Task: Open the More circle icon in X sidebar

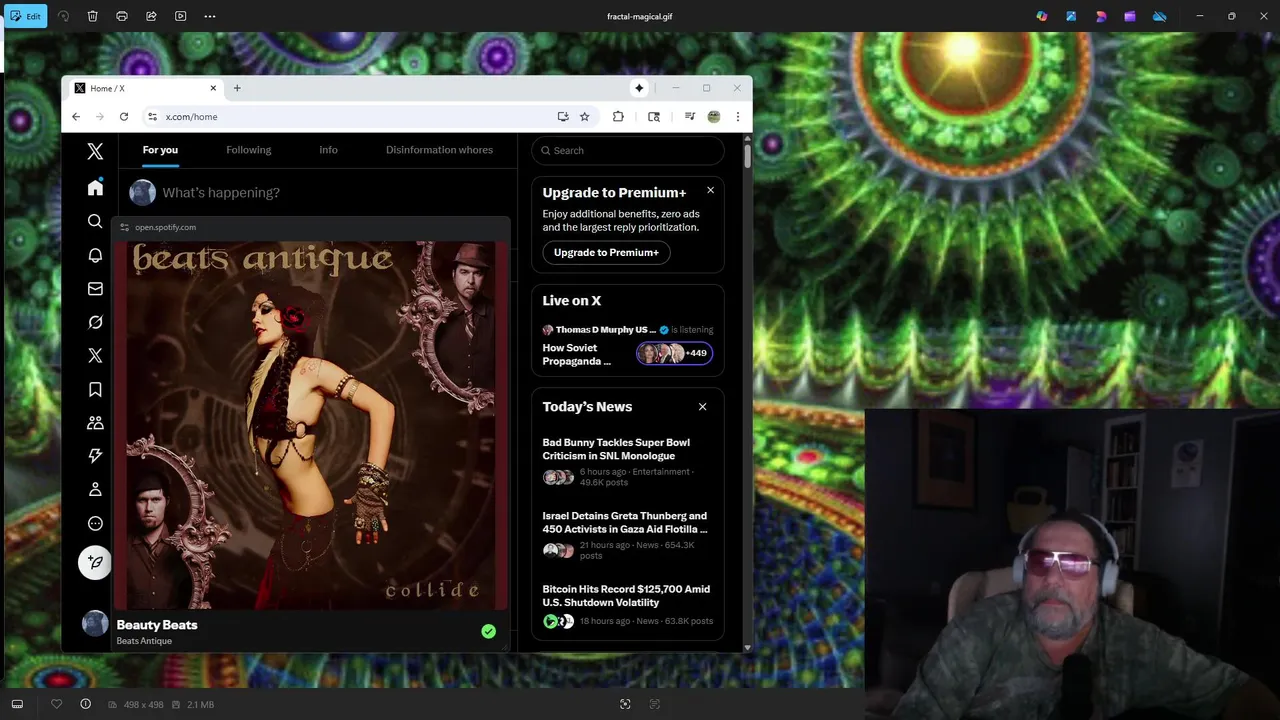Action: coord(95,523)
